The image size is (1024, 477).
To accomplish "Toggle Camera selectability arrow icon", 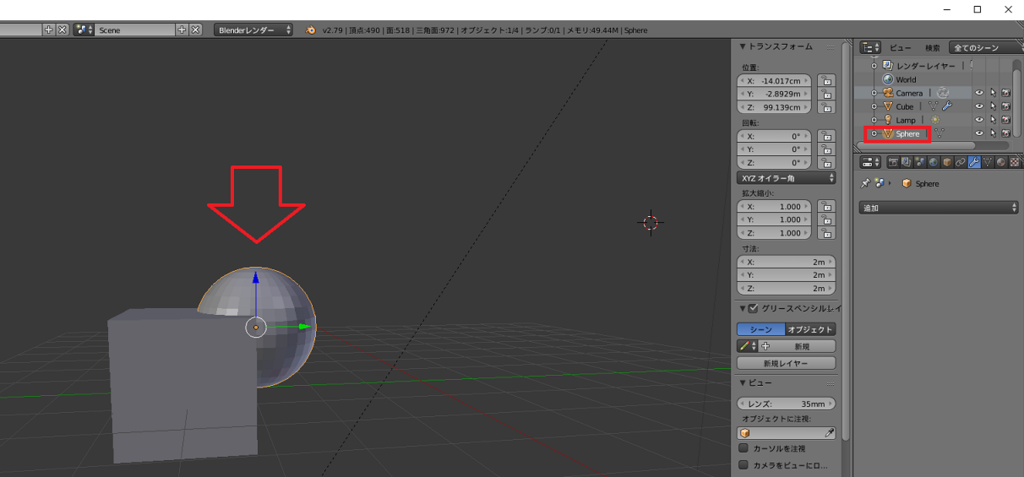I will (993, 93).
